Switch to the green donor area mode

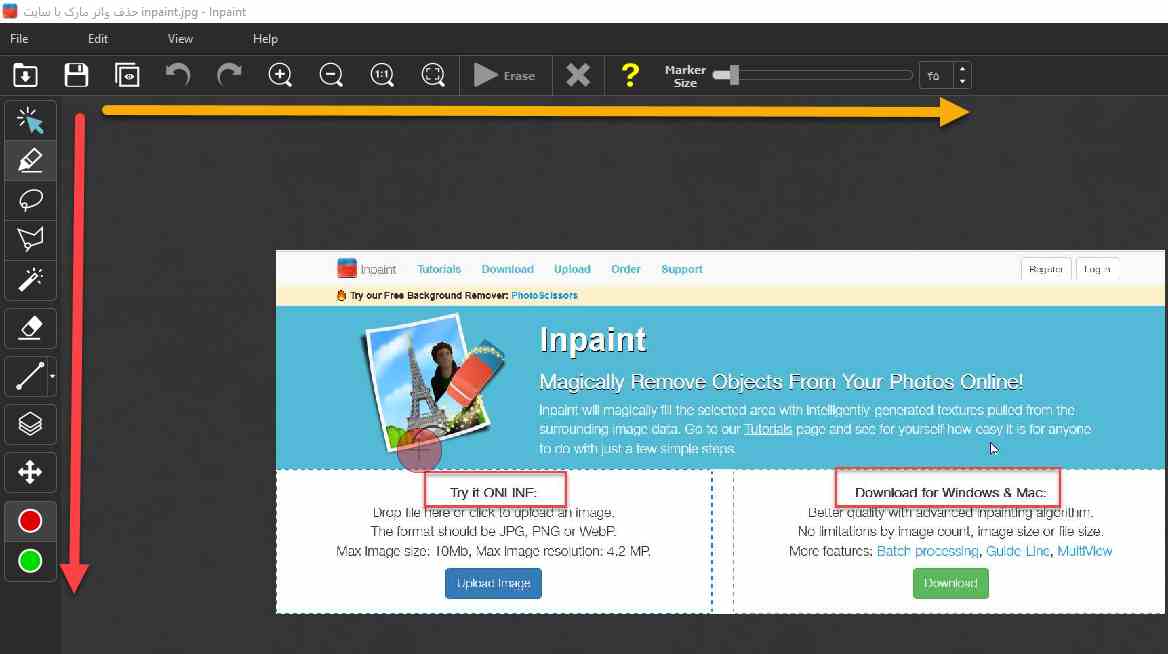30,560
